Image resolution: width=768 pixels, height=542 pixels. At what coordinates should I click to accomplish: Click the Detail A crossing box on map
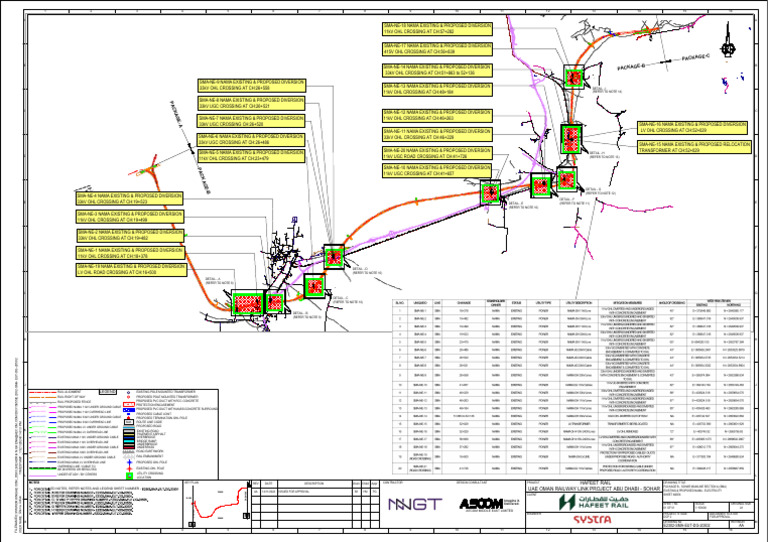(x=247, y=303)
